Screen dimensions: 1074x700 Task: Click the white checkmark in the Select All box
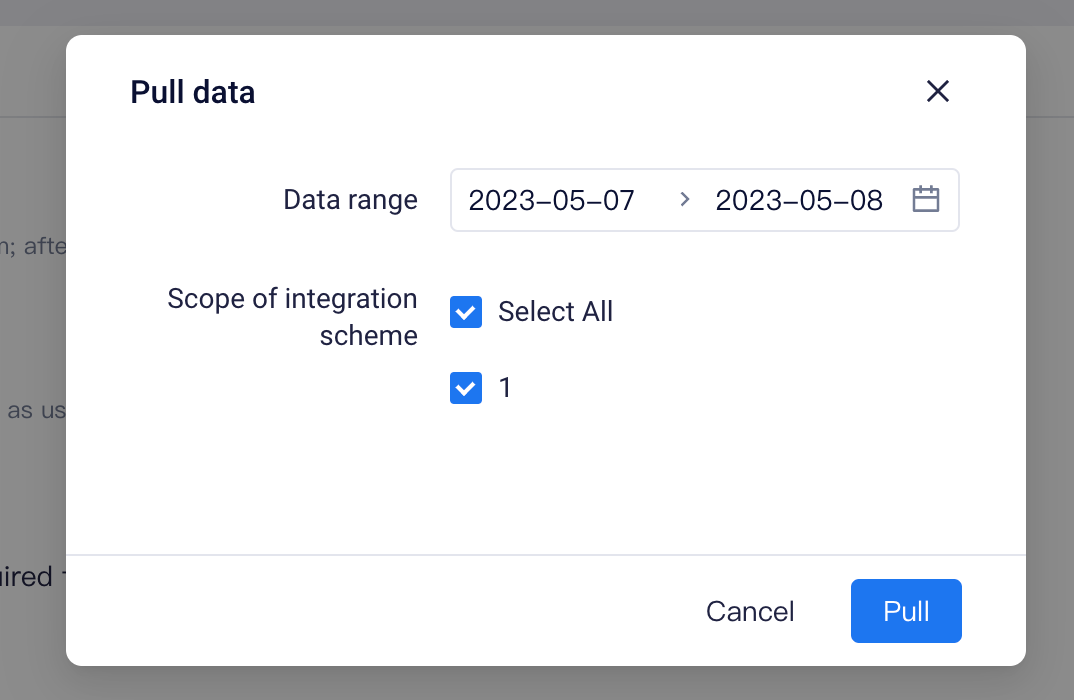click(466, 313)
